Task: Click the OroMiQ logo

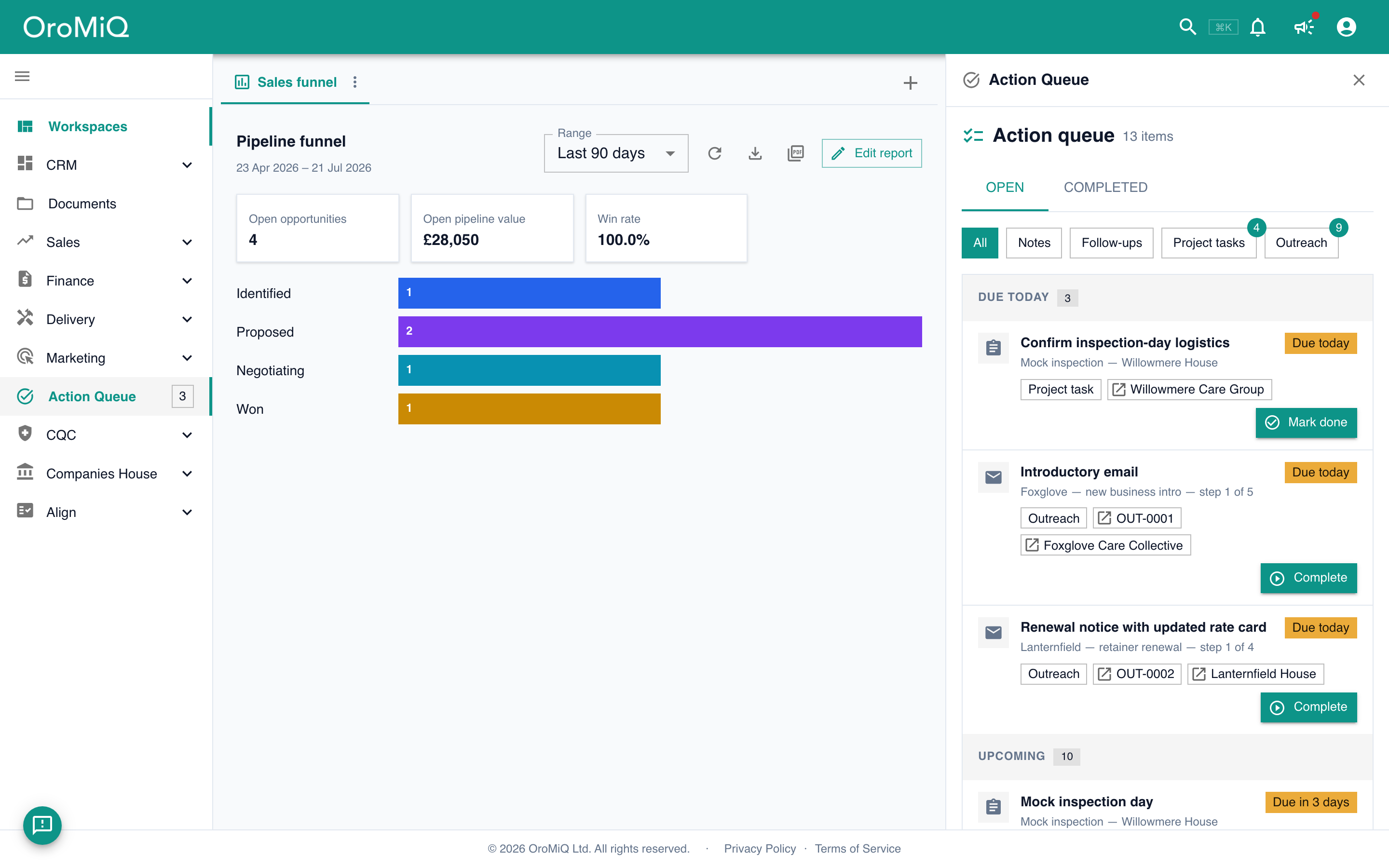Action: point(76,27)
